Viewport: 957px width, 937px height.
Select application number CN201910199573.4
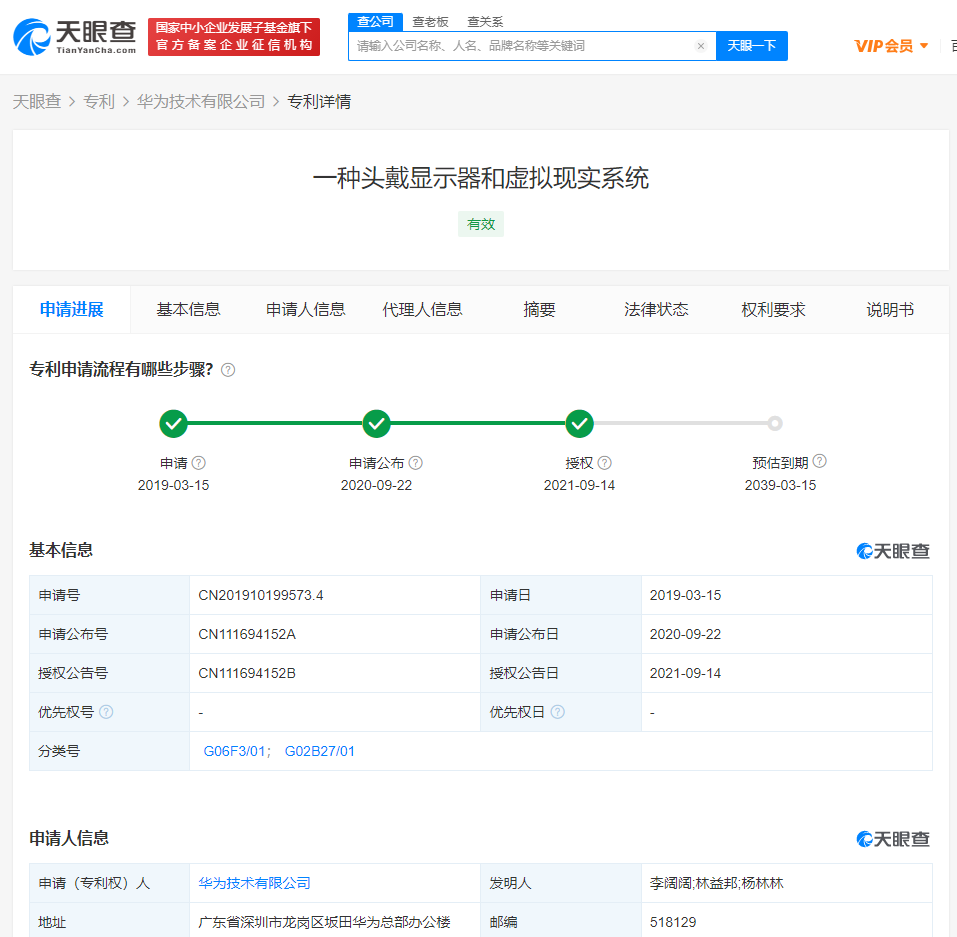(x=261, y=595)
